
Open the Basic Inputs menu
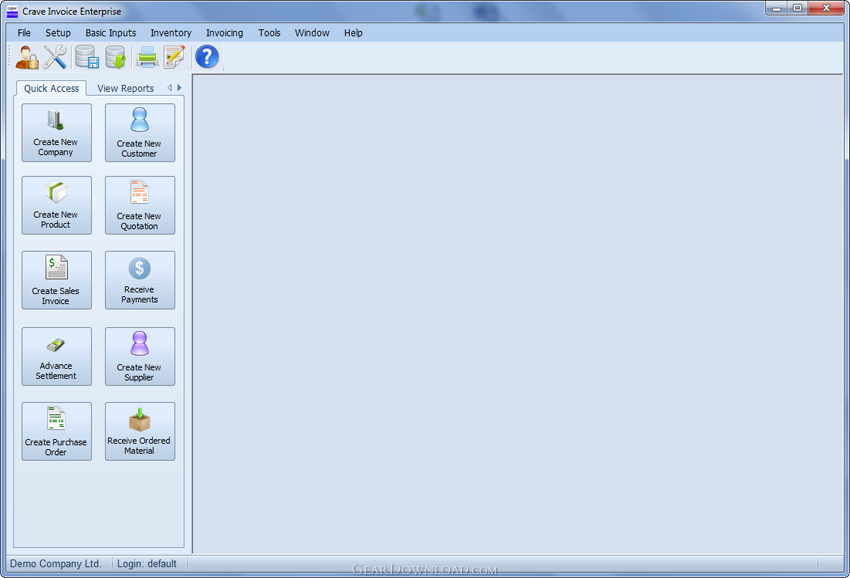[x=111, y=33]
